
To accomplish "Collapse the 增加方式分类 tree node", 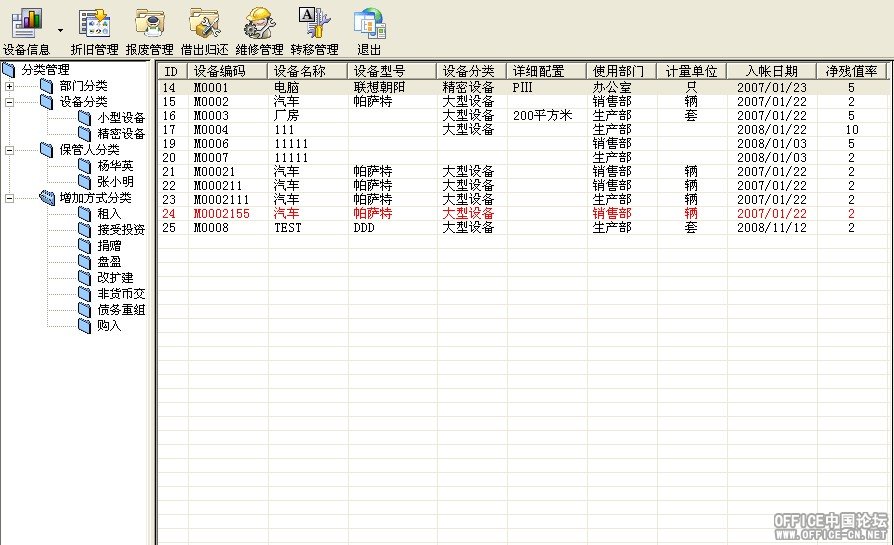I will point(10,198).
